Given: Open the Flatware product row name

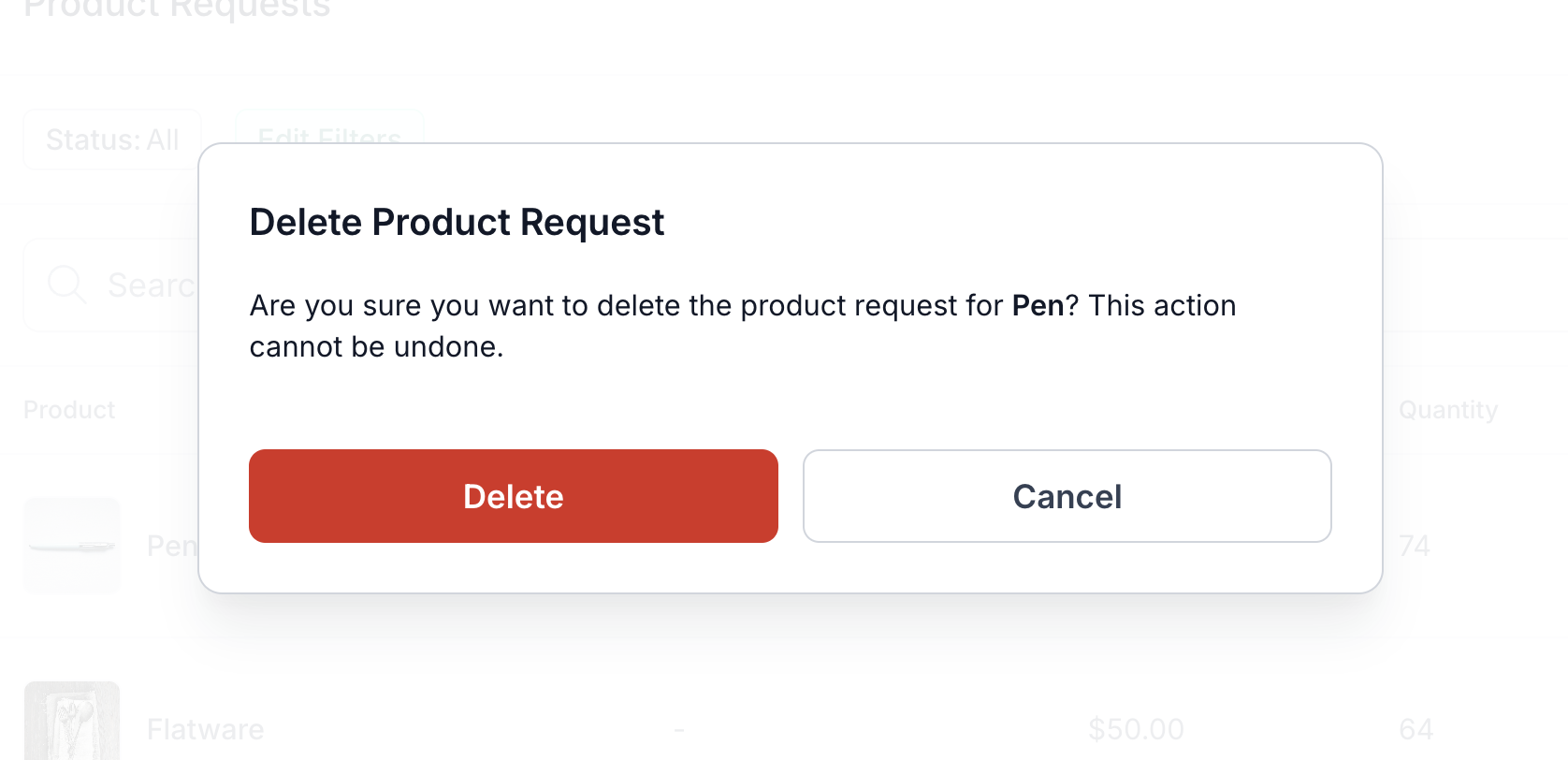Looking at the screenshot, I should pos(206,729).
